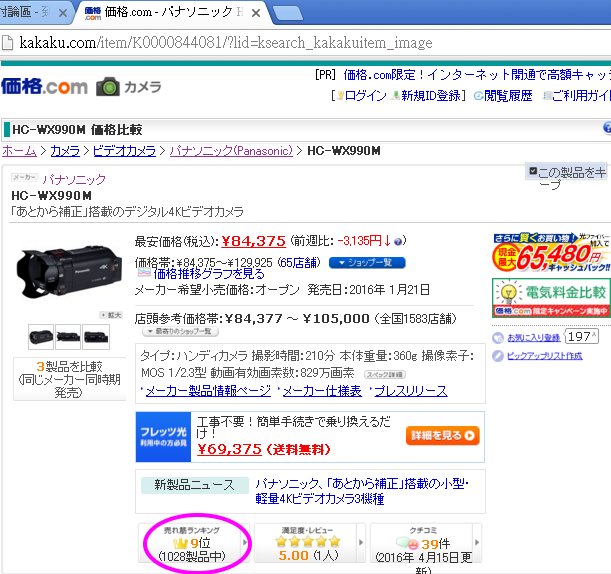Open メーカー仕様表 link
Image resolution: width=611 pixels, height=574 pixels.
pyautogui.click(x=322, y=391)
